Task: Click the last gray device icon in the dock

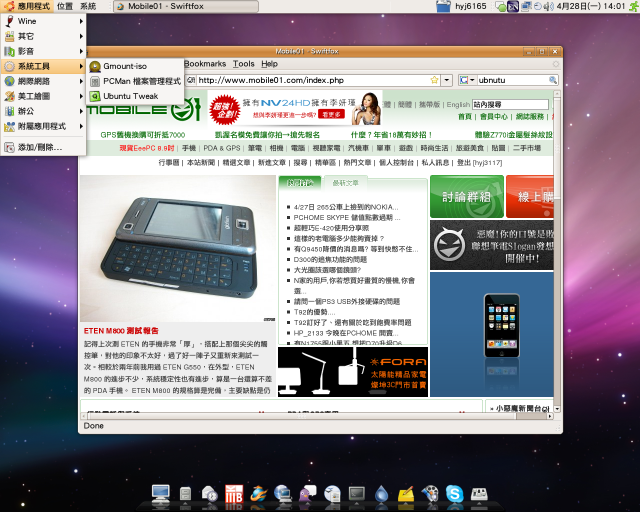Action: coord(479,494)
